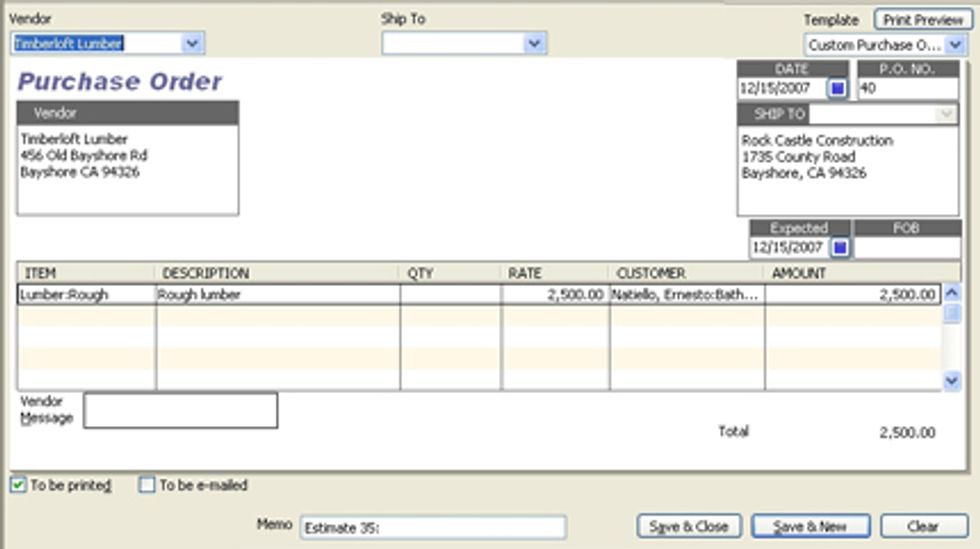
Task: Click the QTY cell of Lumber:Rough row
Action: 451,295
